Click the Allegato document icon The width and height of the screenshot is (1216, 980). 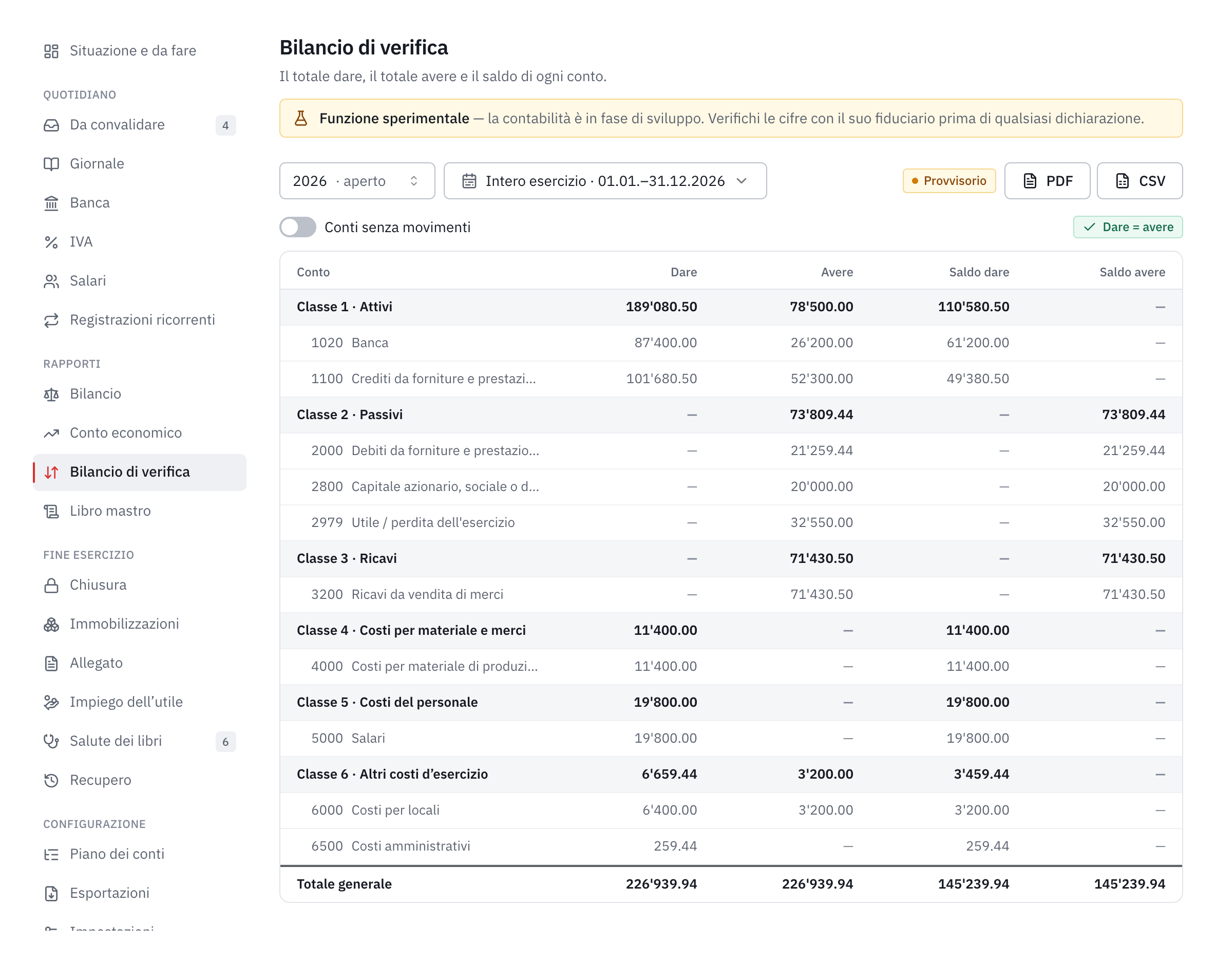click(x=51, y=663)
